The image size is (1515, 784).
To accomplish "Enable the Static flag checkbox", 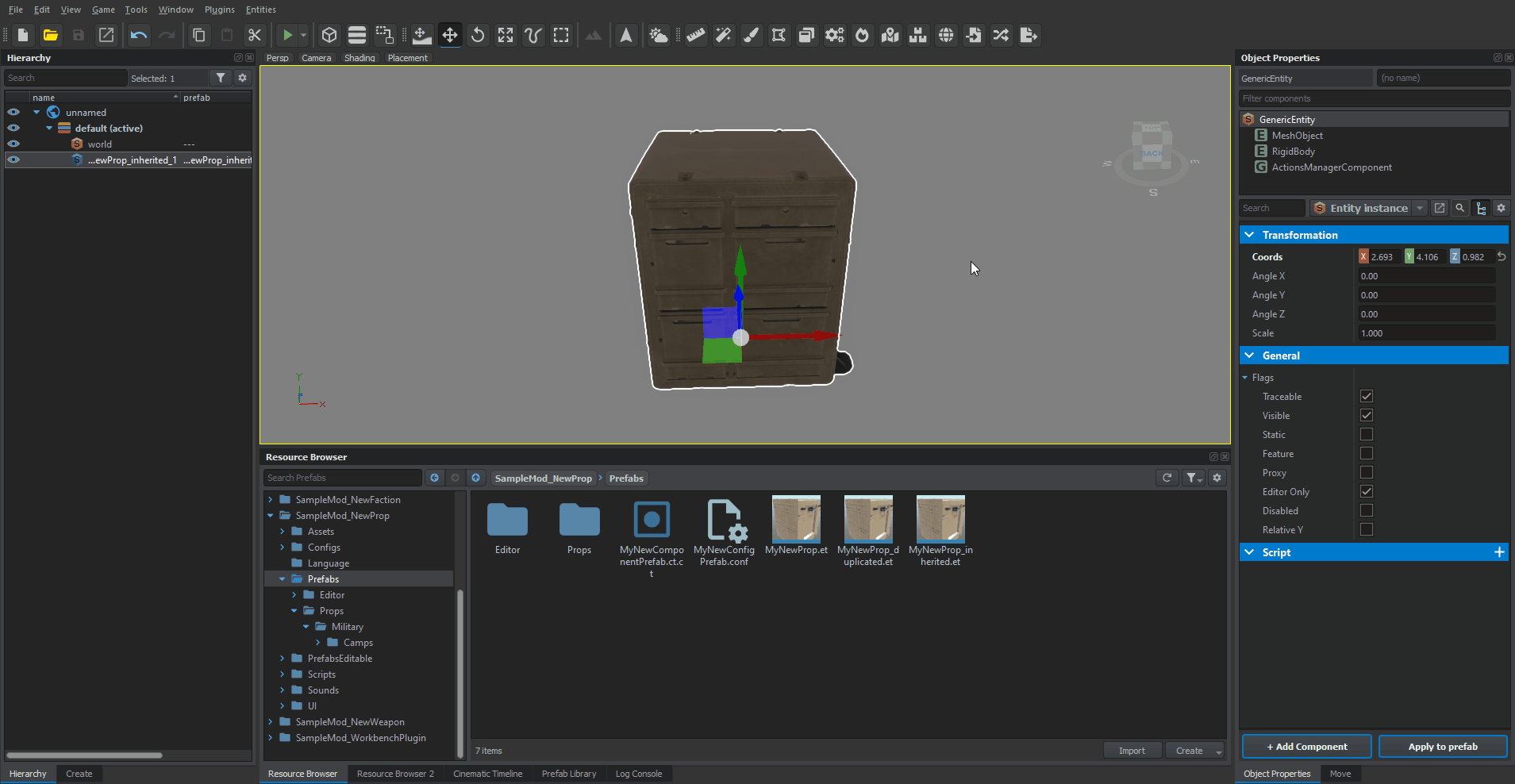I will 1366,435.
